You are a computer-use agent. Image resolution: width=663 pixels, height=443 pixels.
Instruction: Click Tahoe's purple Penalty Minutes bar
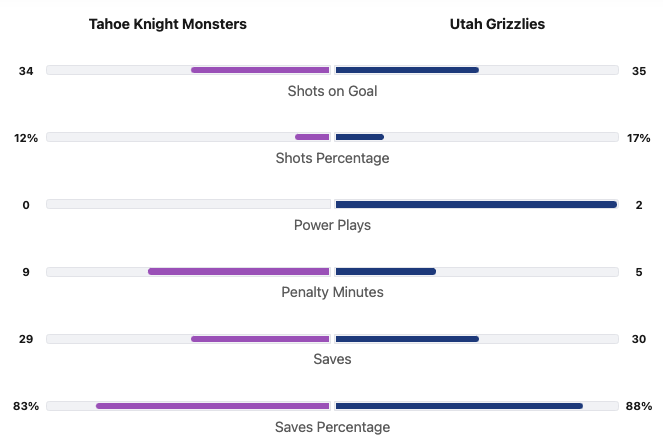point(239,271)
